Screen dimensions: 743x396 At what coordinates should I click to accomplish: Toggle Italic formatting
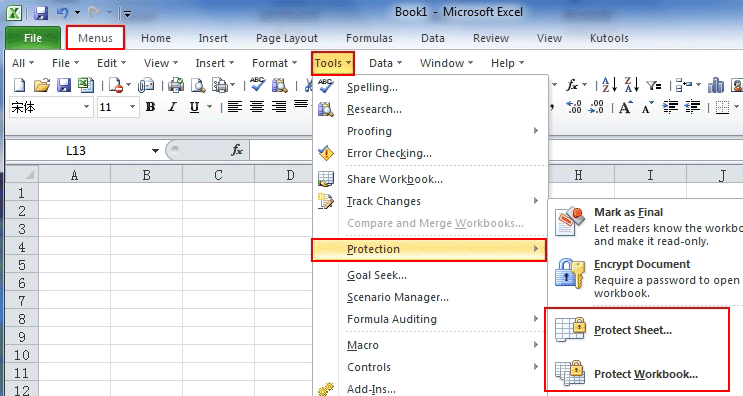[172, 107]
